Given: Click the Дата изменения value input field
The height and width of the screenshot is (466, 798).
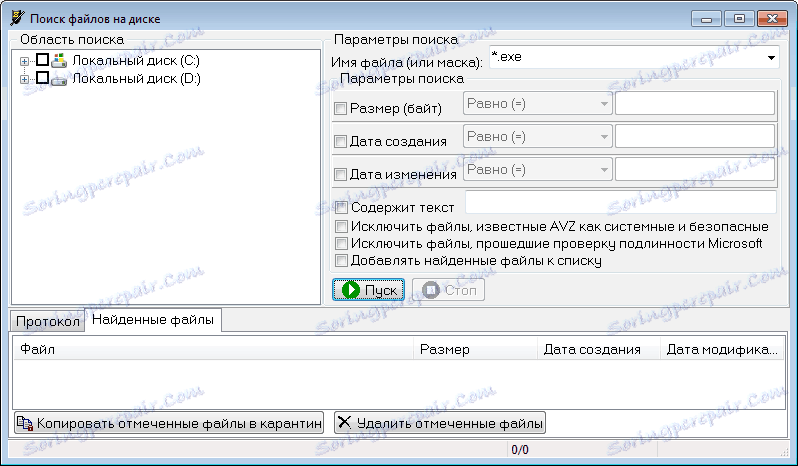Looking at the screenshot, I should point(695,170).
